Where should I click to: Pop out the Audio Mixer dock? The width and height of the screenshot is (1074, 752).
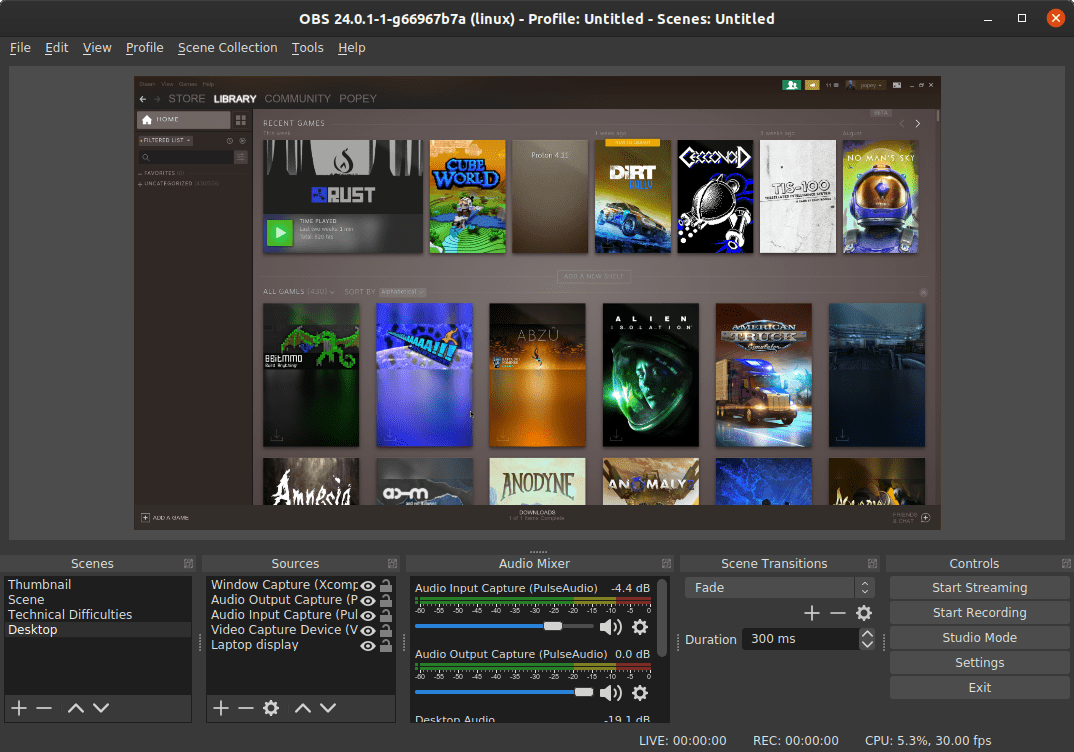tap(666, 564)
